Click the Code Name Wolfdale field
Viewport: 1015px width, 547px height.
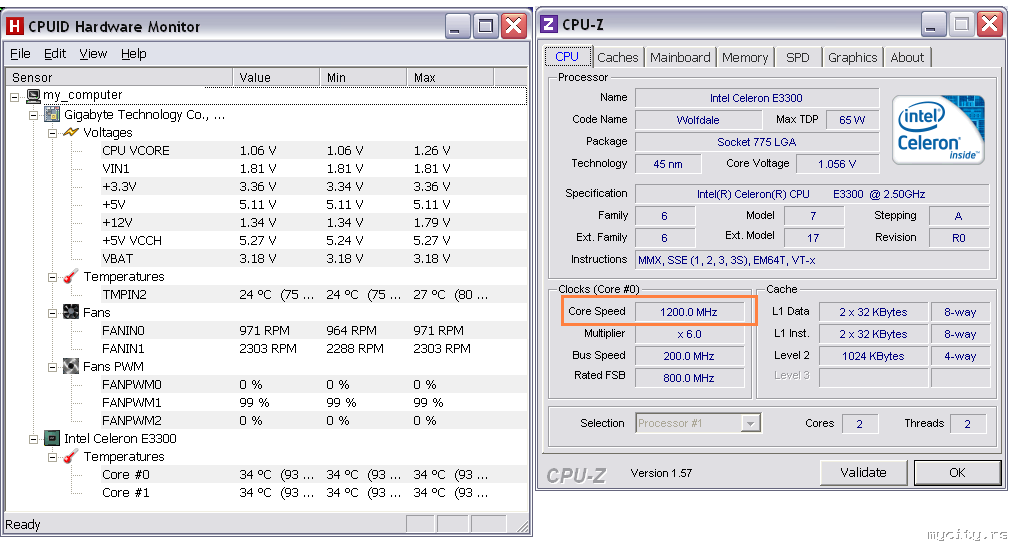(x=698, y=120)
